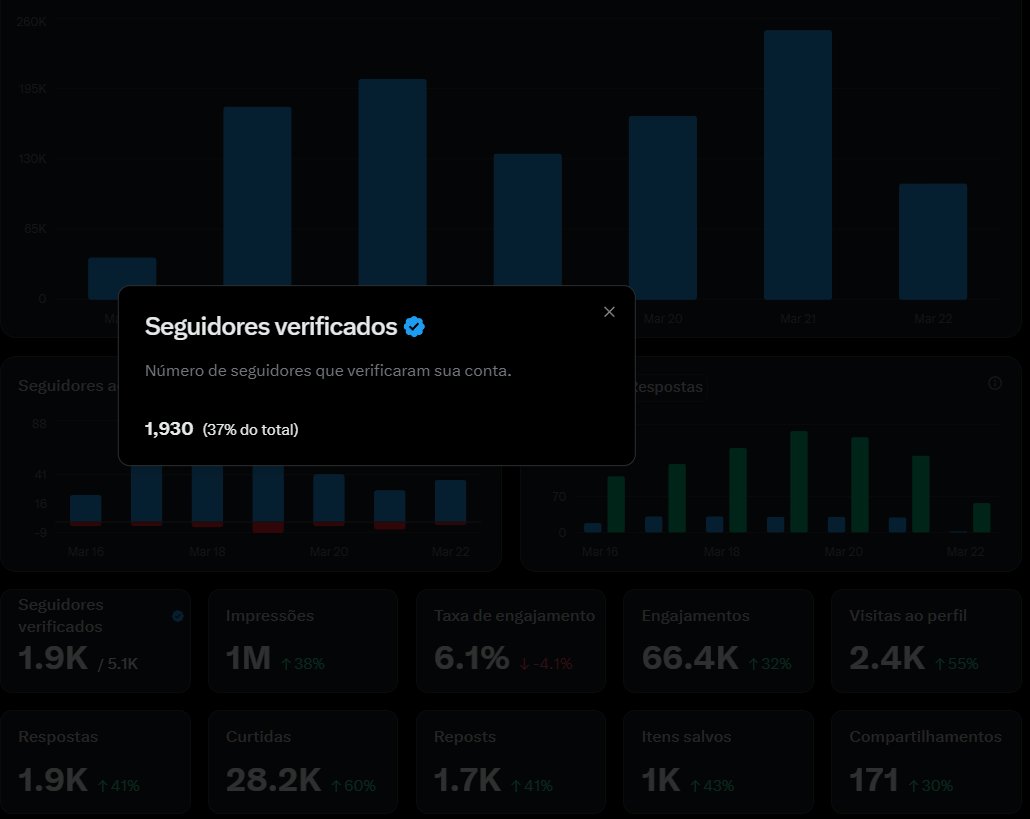Close the Seguidores verificados popup
The height and width of the screenshot is (819, 1030).
609,312
